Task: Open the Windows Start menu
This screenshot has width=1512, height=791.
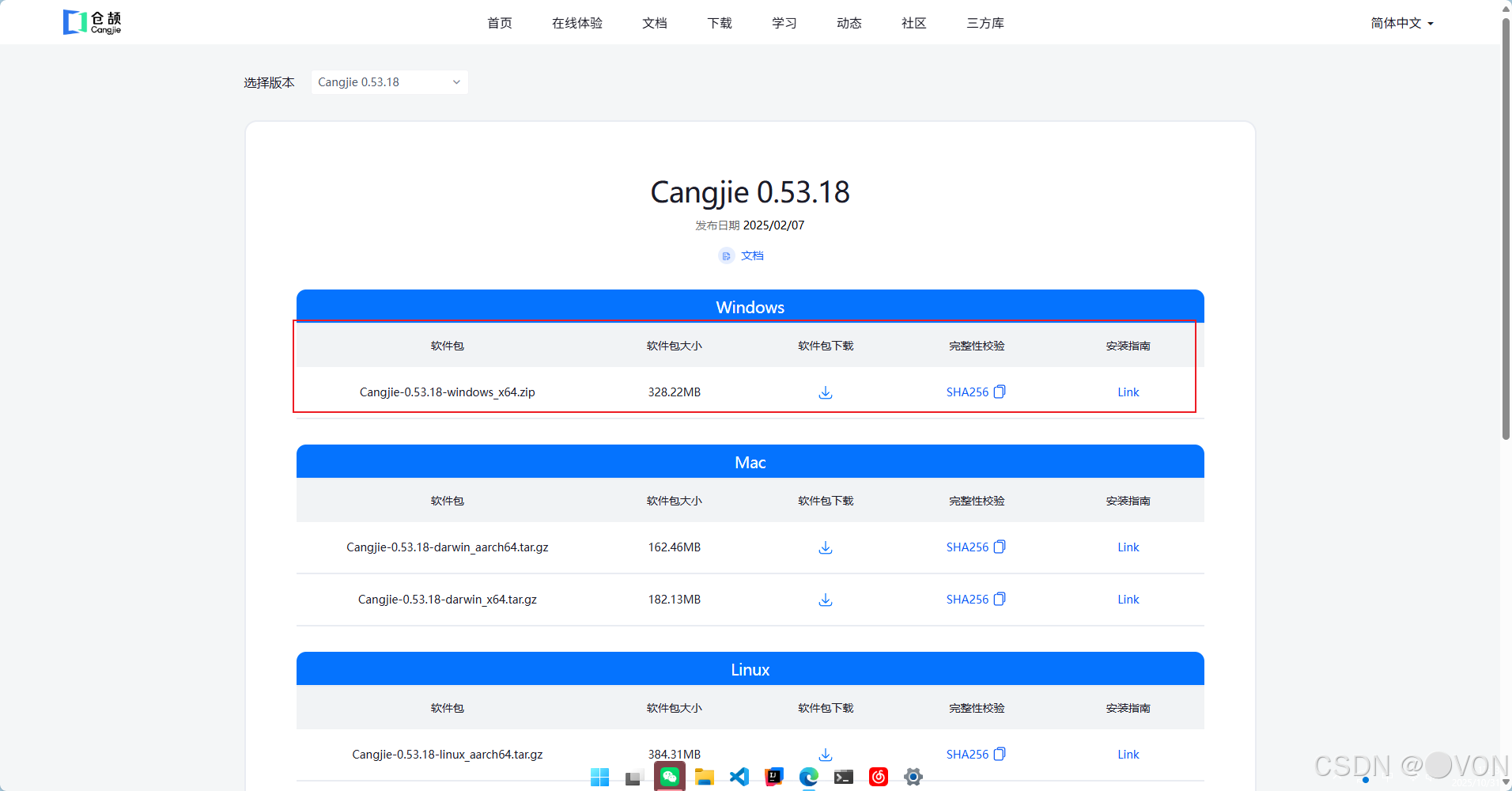Action: tap(600, 777)
